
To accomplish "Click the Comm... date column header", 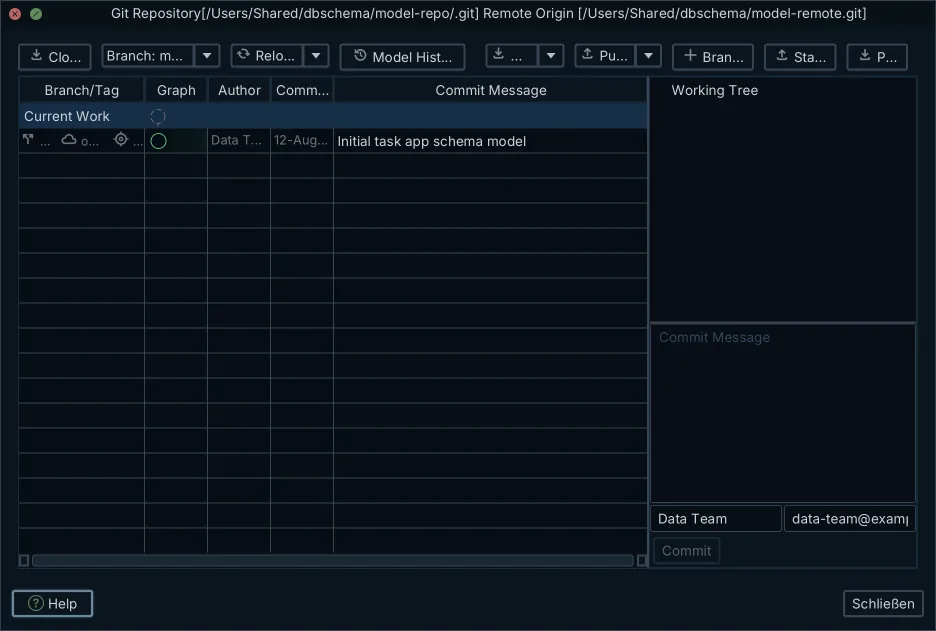I will point(302,90).
